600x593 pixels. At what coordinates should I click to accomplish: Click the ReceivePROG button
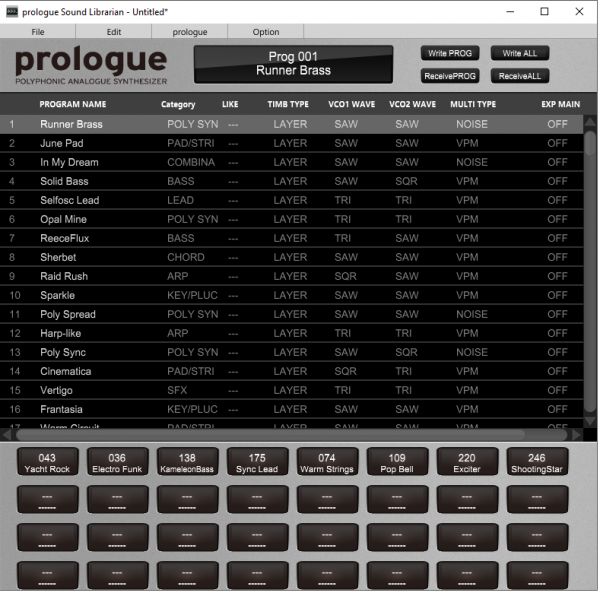coord(450,76)
